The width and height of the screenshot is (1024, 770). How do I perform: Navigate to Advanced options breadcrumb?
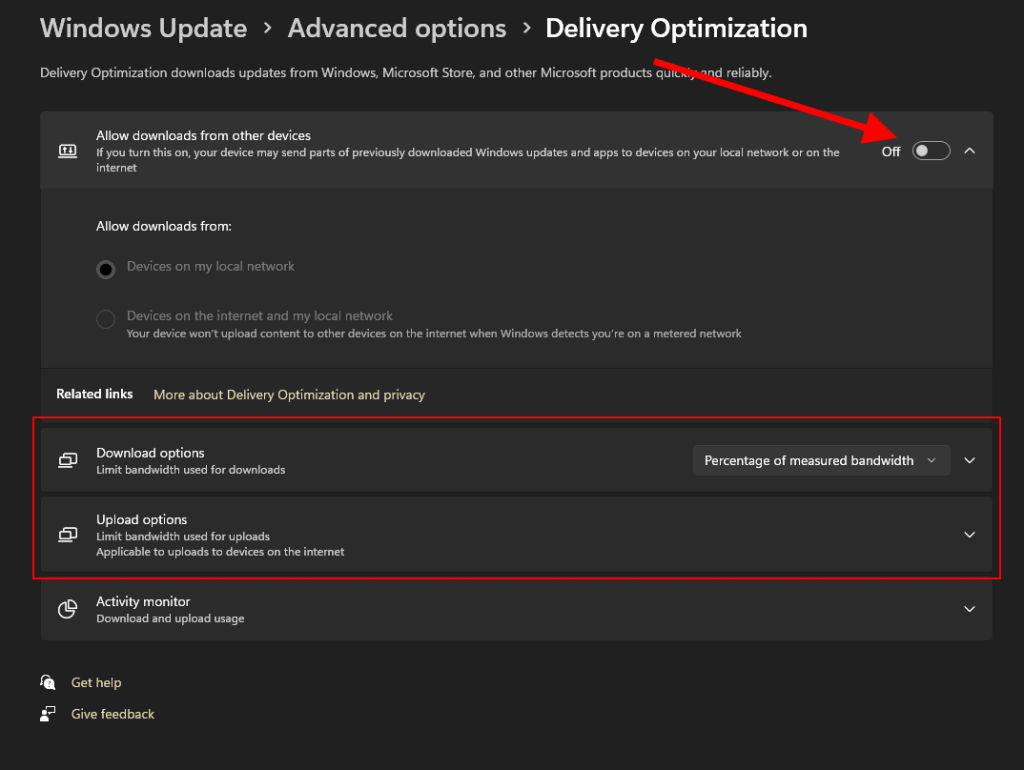(x=397, y=29)
